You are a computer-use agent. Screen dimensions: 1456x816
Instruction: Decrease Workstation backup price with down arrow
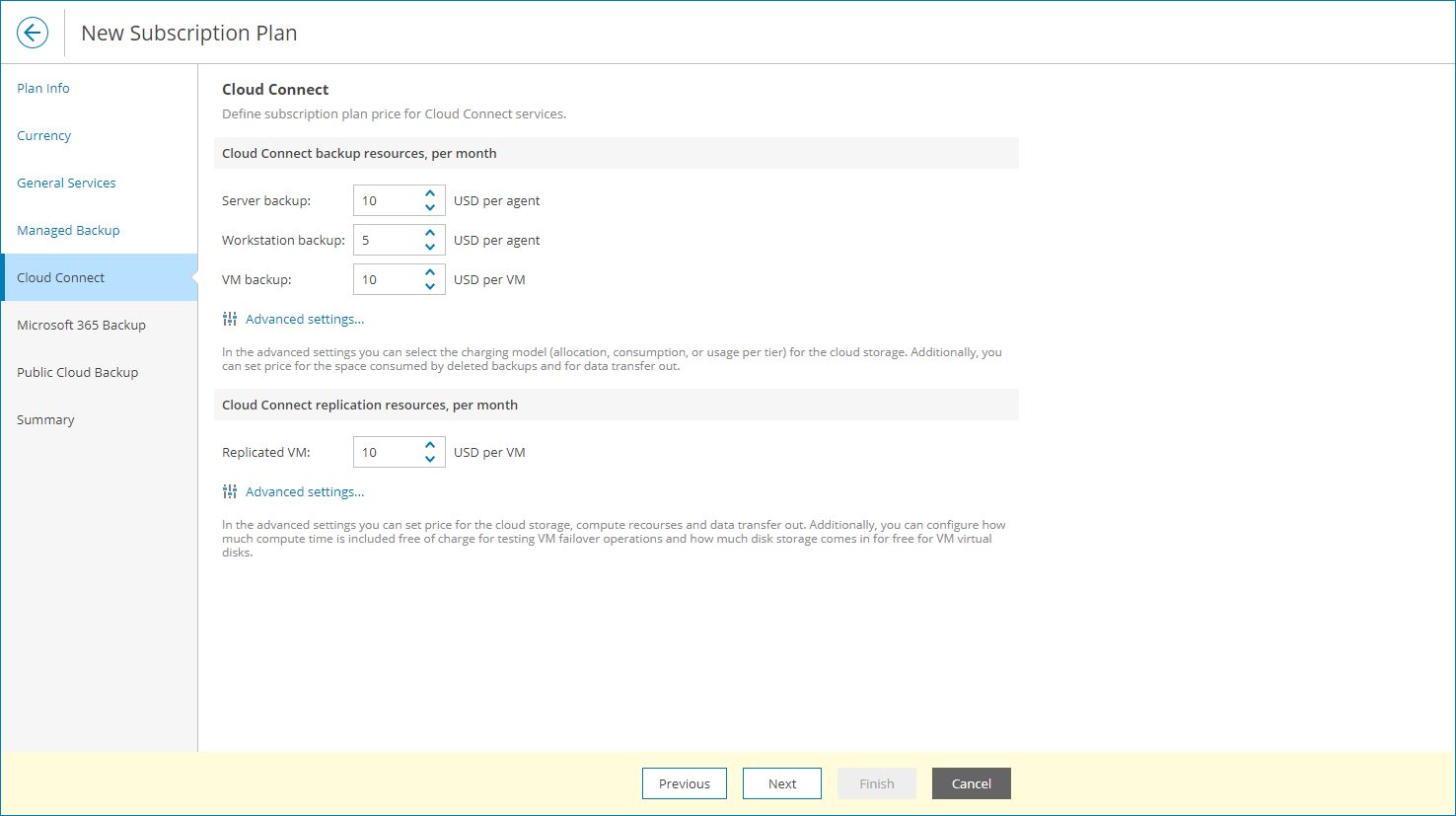430,247
